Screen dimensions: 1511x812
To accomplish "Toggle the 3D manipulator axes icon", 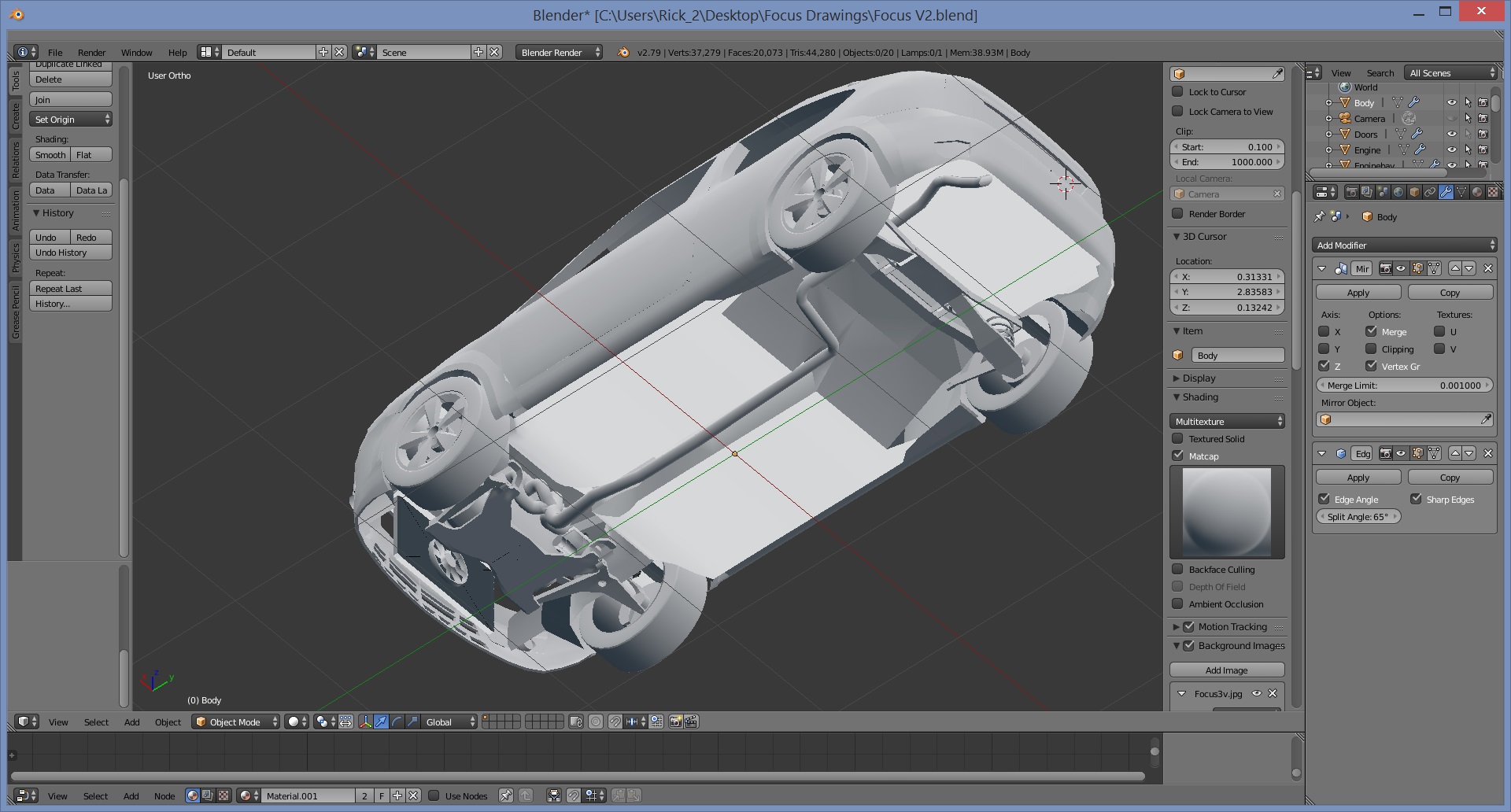I will pos(366,722).
